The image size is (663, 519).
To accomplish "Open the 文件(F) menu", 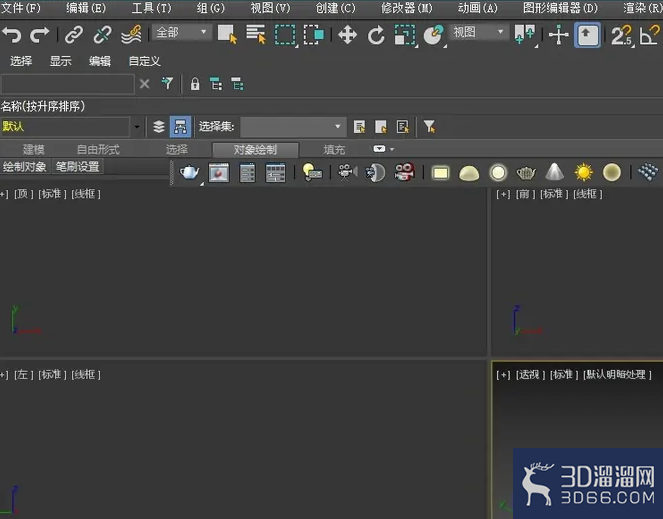I will pos(21,8).
